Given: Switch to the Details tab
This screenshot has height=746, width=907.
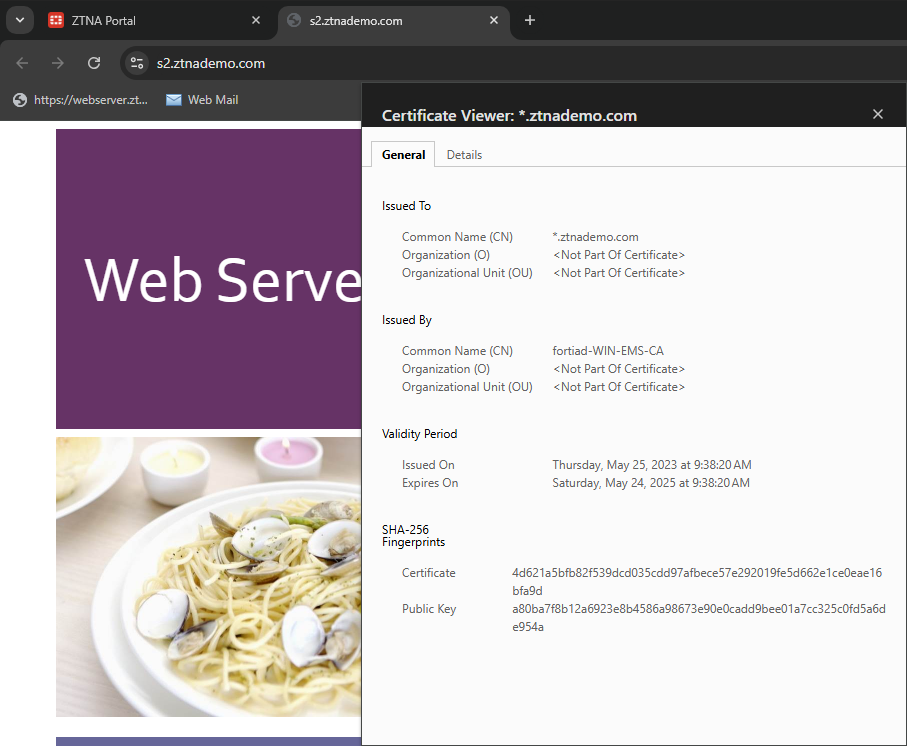Looking at the screenshot, I should click(x=464, y=154).
